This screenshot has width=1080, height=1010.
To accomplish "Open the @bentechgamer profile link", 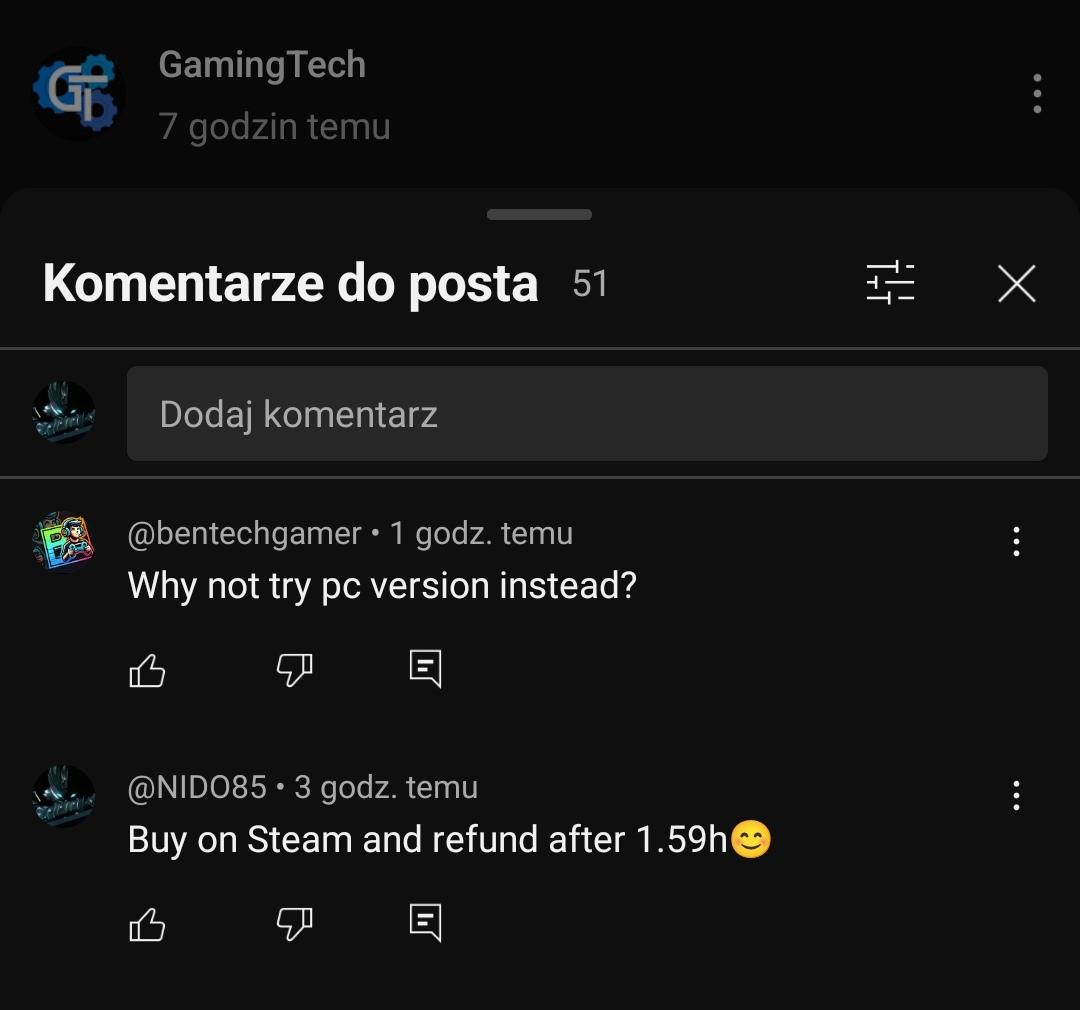I will coord(244,534).
